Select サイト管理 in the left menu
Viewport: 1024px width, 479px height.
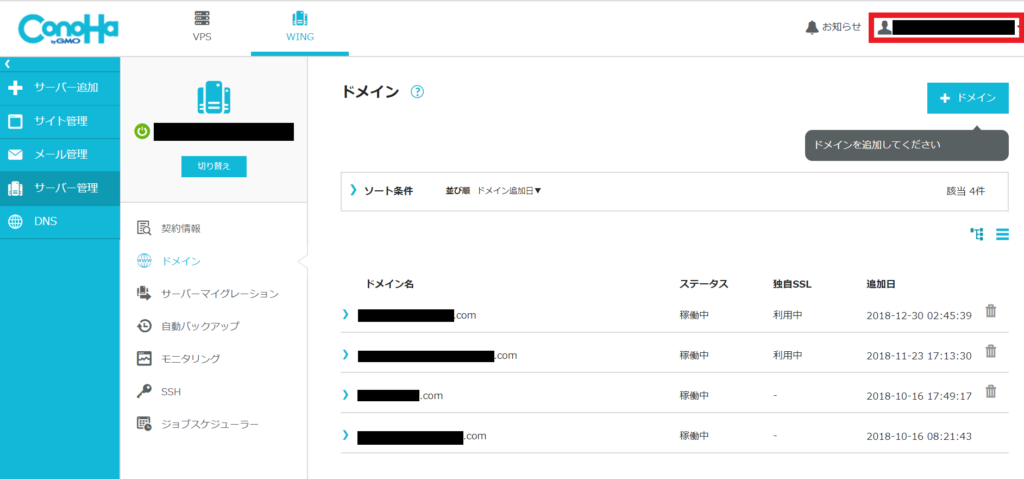point(60,121)
